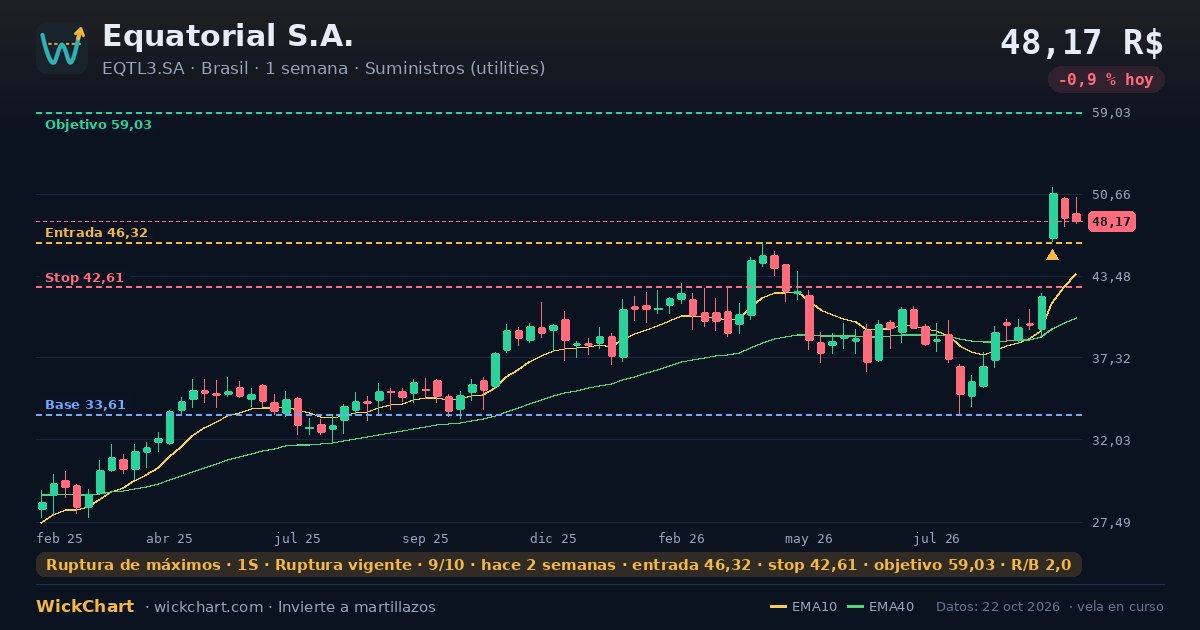The width and height of the screenshot is (1200, 630).
Task: Click the EMA10 yellow legend line
Action: coord(778,607)
